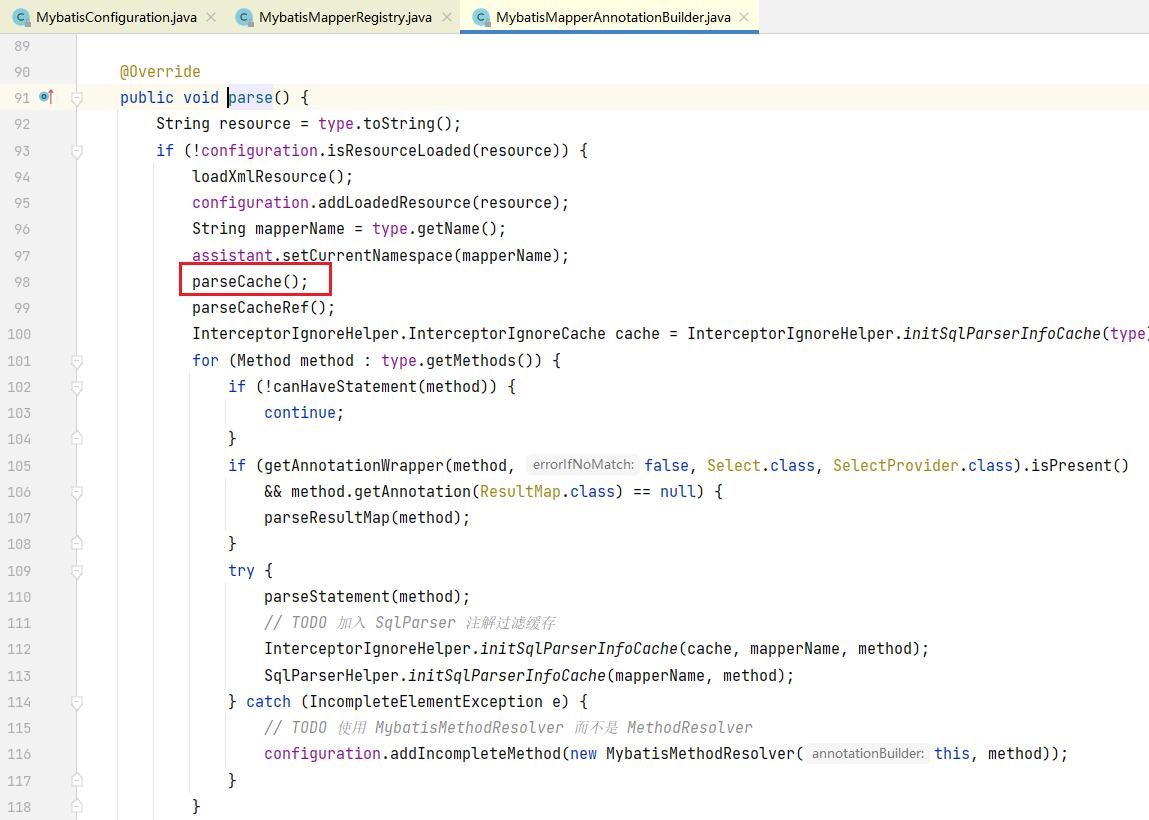This screenshot has height=820, width=1149.
Task: Click the parseCache() call on line 98
Action: pyautogui.click(x=250, y=282)
